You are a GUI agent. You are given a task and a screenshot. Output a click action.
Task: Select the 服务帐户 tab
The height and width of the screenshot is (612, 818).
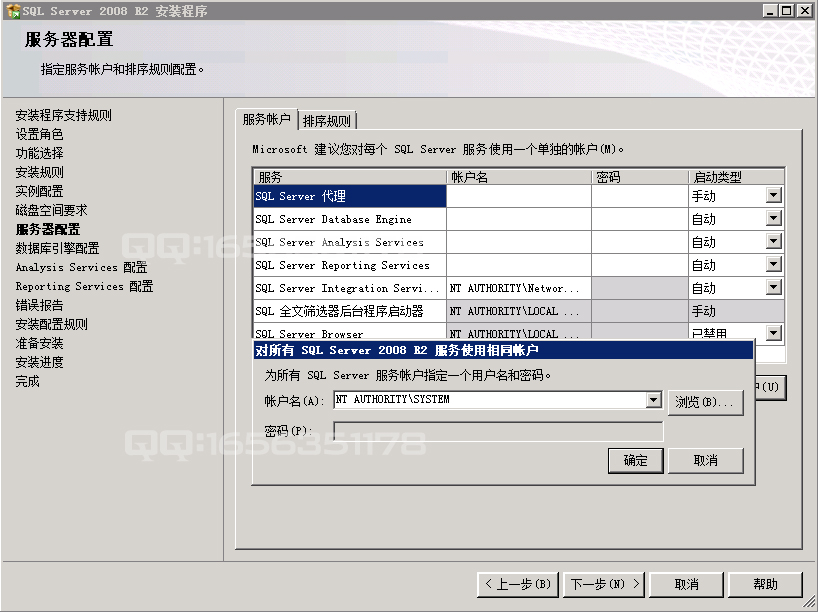(x=267, y=119)
